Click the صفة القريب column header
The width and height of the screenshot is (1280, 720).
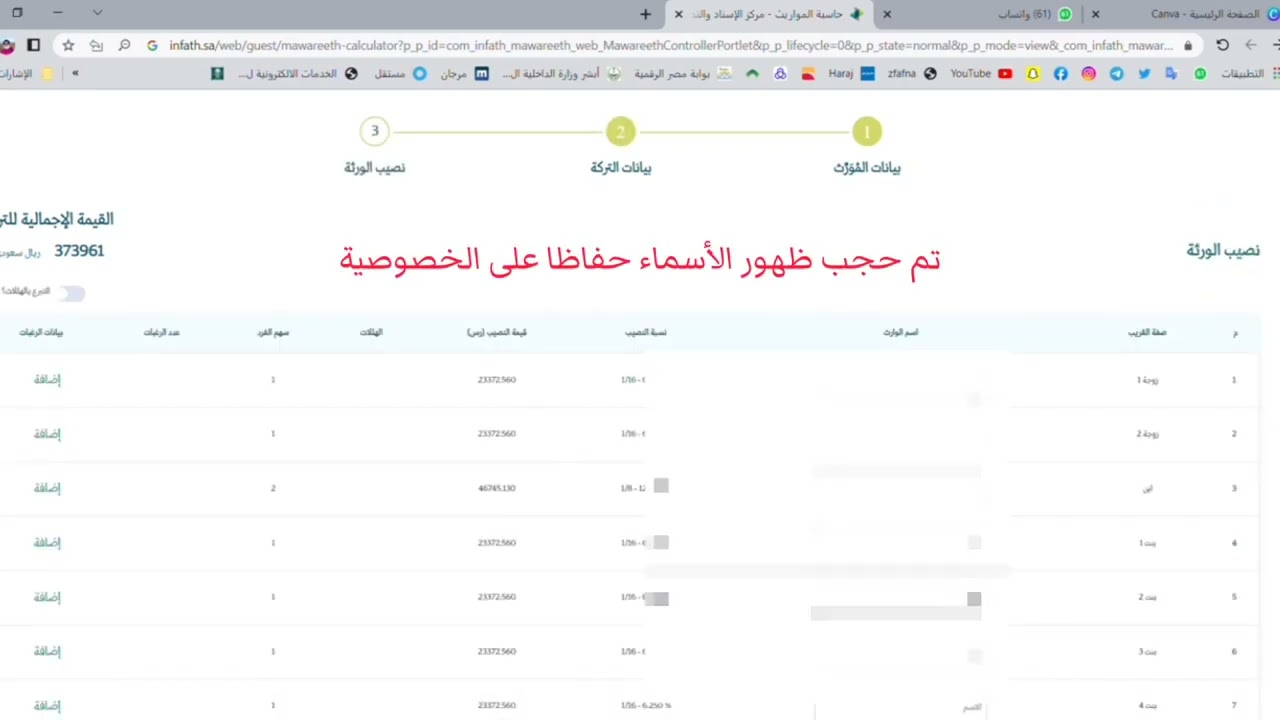tap(1147, 332)
